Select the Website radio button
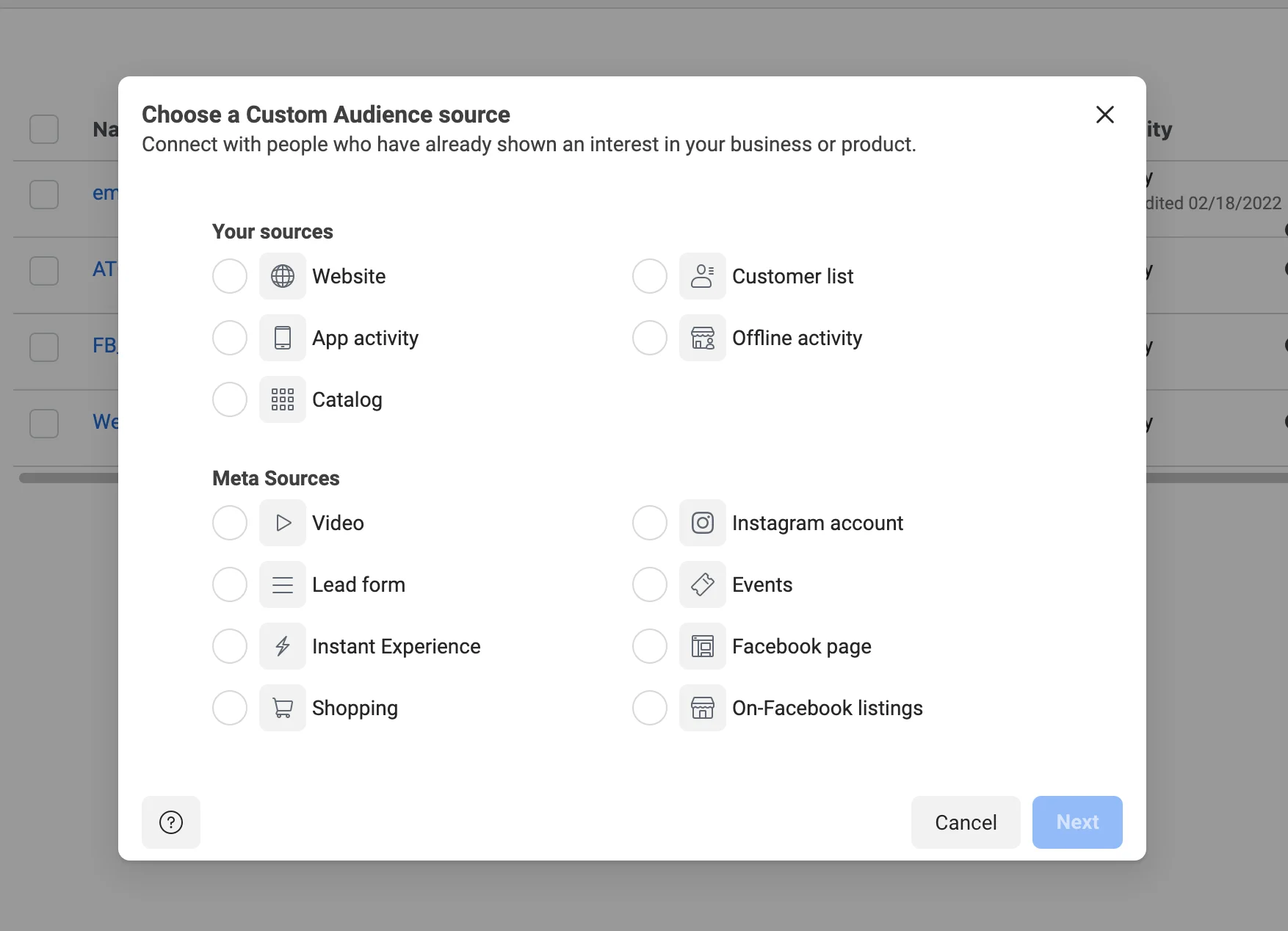1288x931 pixels. pyautogui.click(x=230, y=276)
